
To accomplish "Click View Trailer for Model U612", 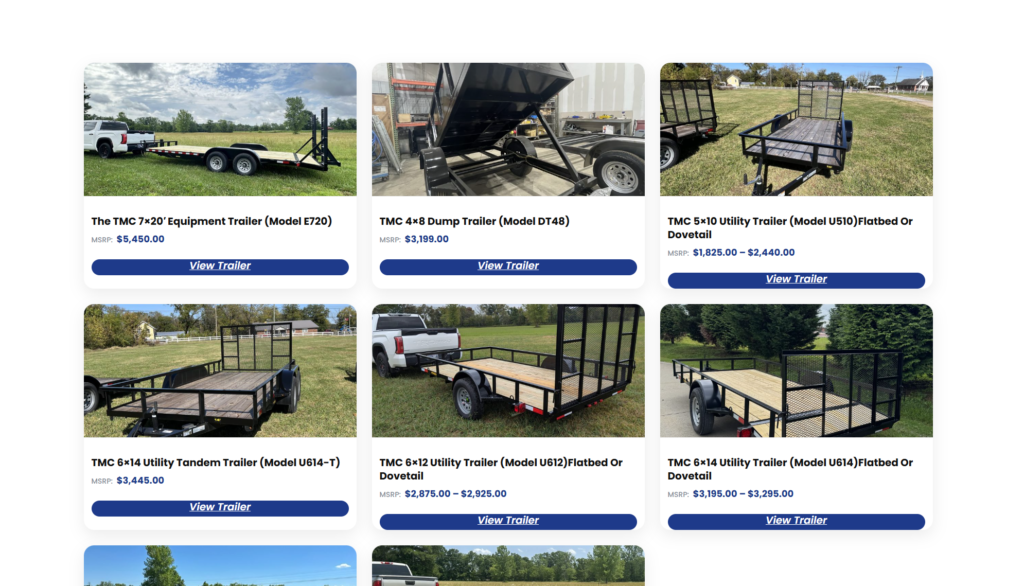I will [x=508, y=521].
